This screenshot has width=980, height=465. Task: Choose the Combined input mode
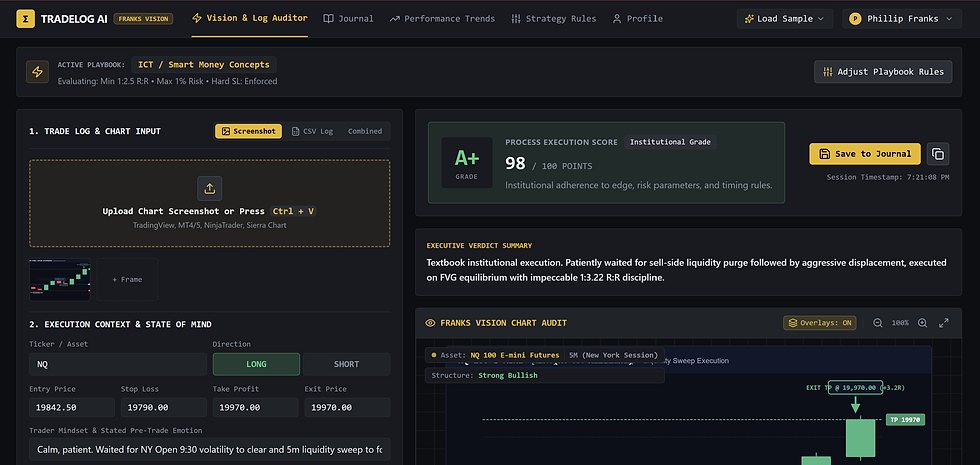365,131
